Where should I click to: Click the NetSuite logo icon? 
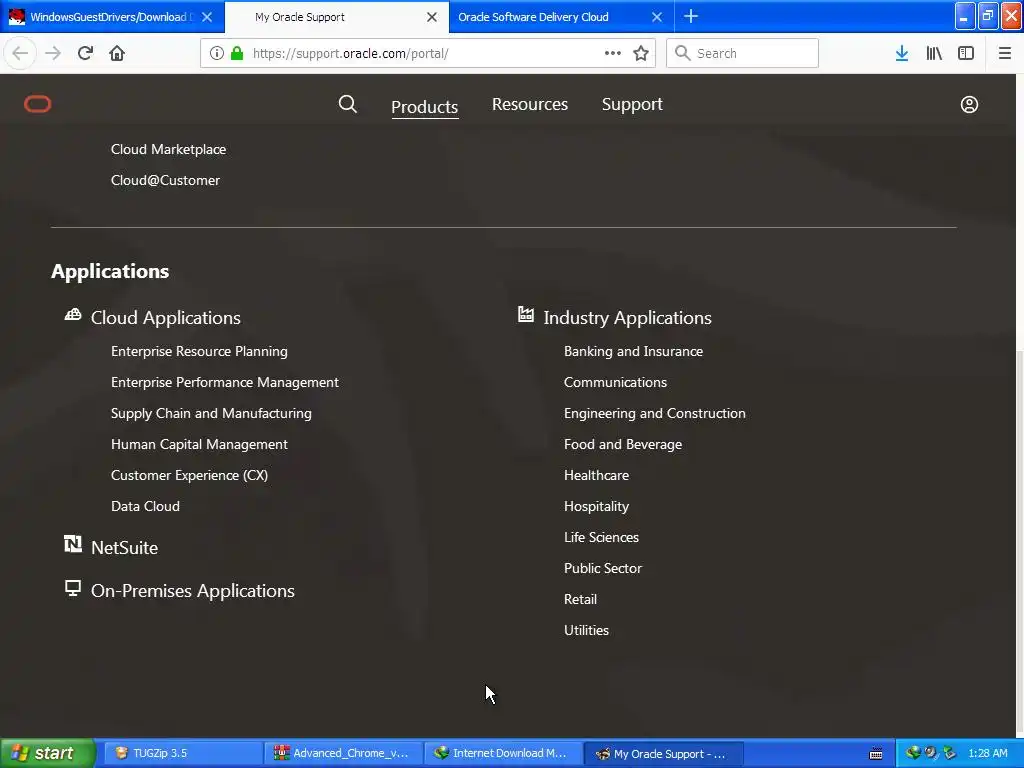coord(72,544)
